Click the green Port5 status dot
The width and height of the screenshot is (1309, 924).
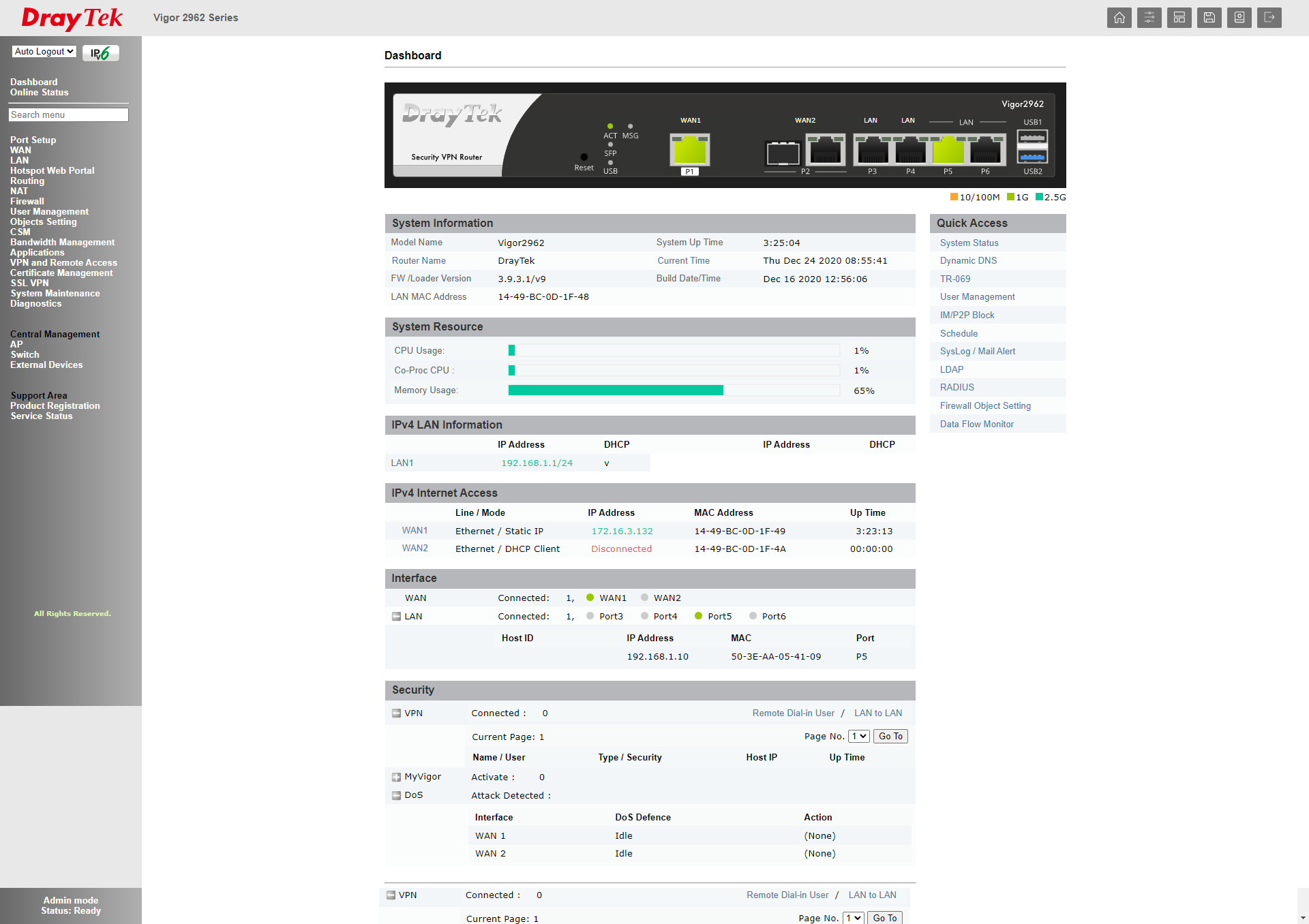[698, 616]
